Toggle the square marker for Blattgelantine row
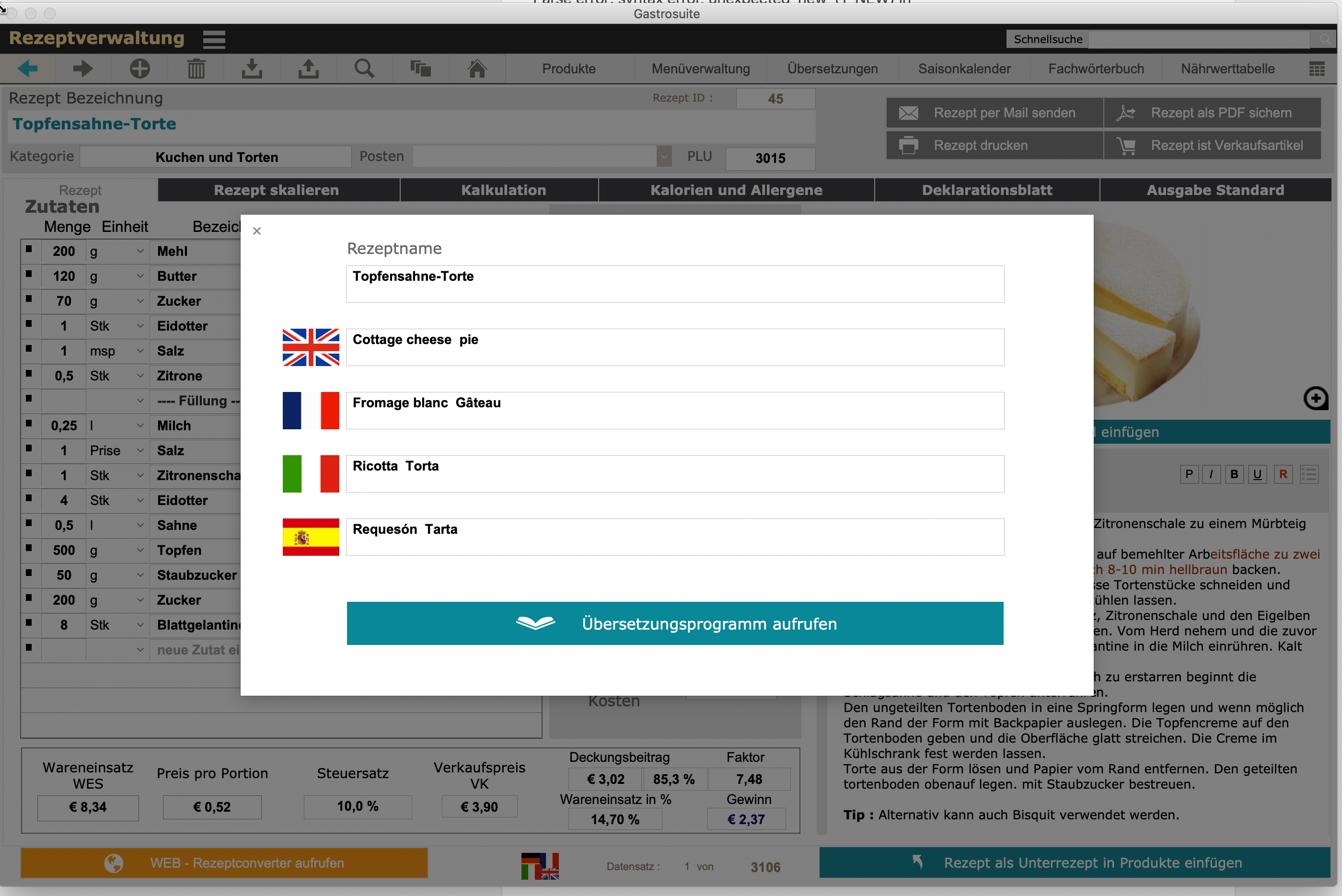This screenshot has height=896, width=1342. point(29,623)
